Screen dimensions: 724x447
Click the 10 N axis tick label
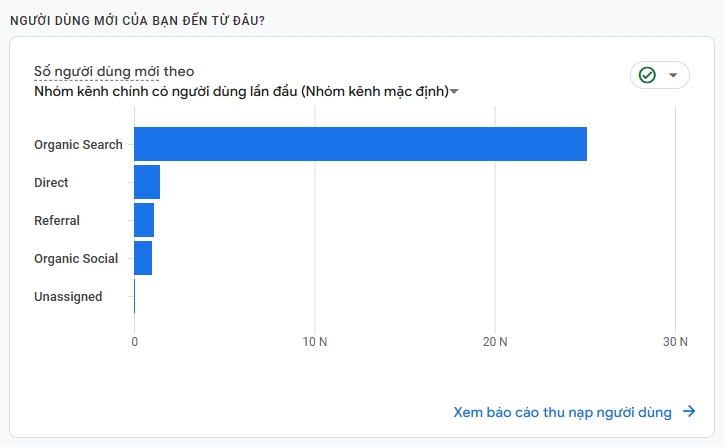pos(315,342)
